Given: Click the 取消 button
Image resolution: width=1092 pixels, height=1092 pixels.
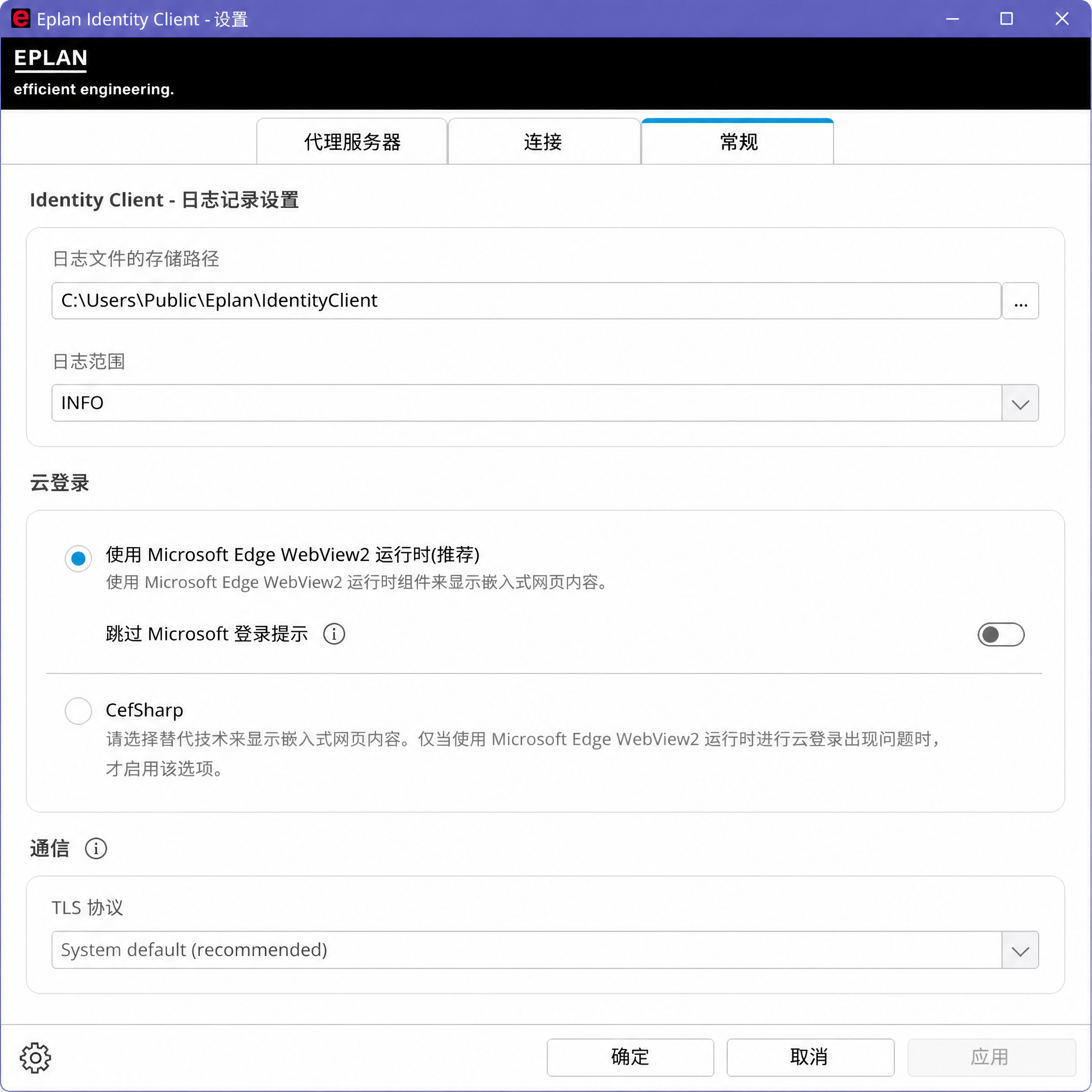Looking at the screenshot, I should click(810, 1057).
